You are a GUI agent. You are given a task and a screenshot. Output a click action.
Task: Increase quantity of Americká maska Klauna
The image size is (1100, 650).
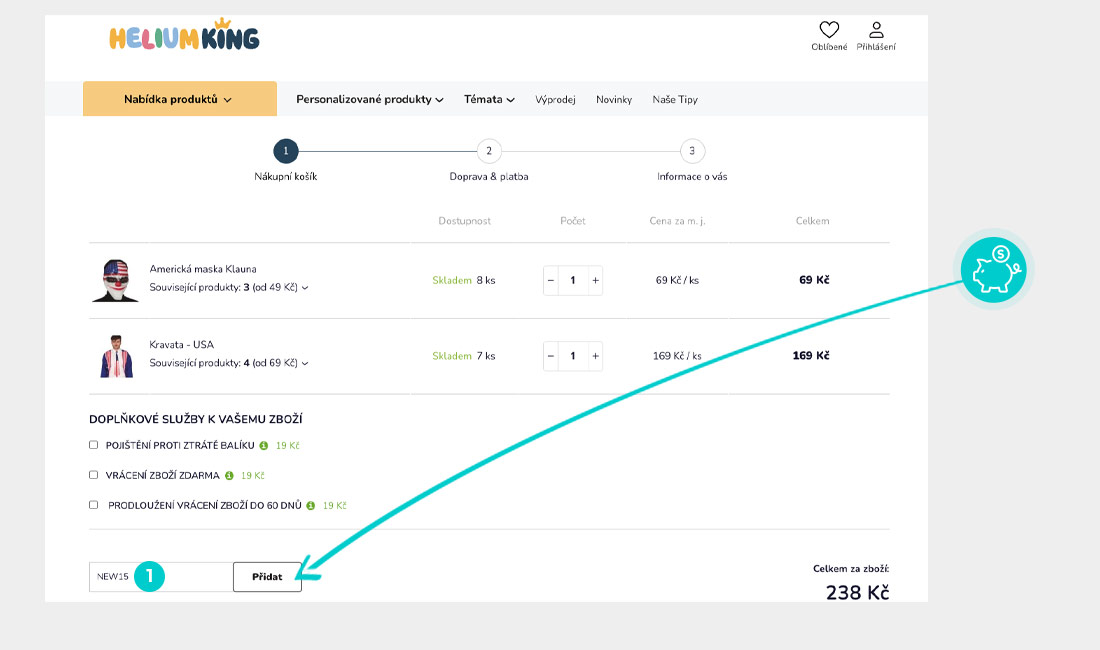[596, 281]
